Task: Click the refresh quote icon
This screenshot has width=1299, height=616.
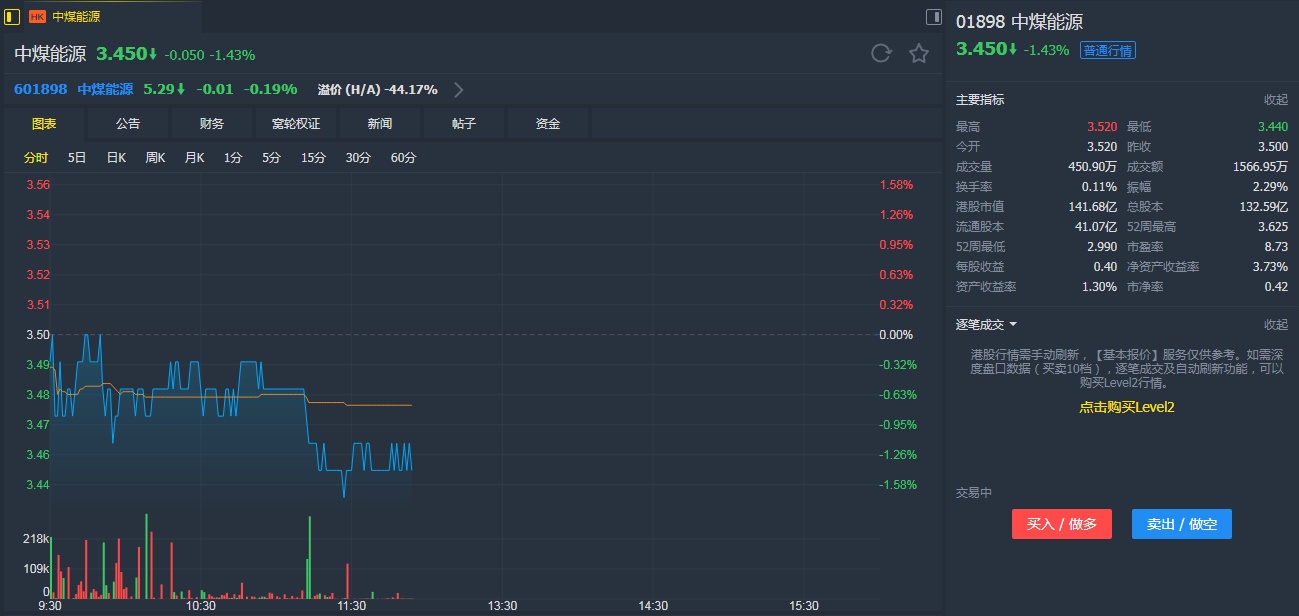Action: [x=881, y=54]
